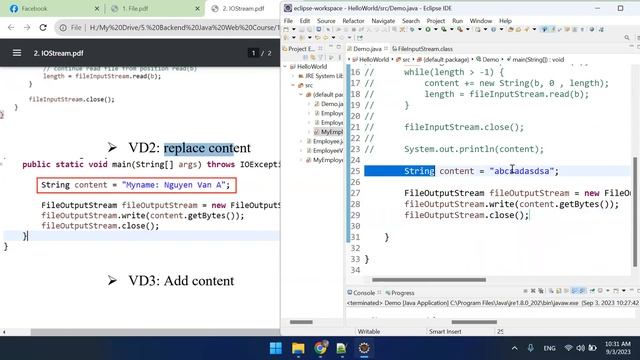
Task: Open the Project menu in Eclipse
Action: (436, 21)
